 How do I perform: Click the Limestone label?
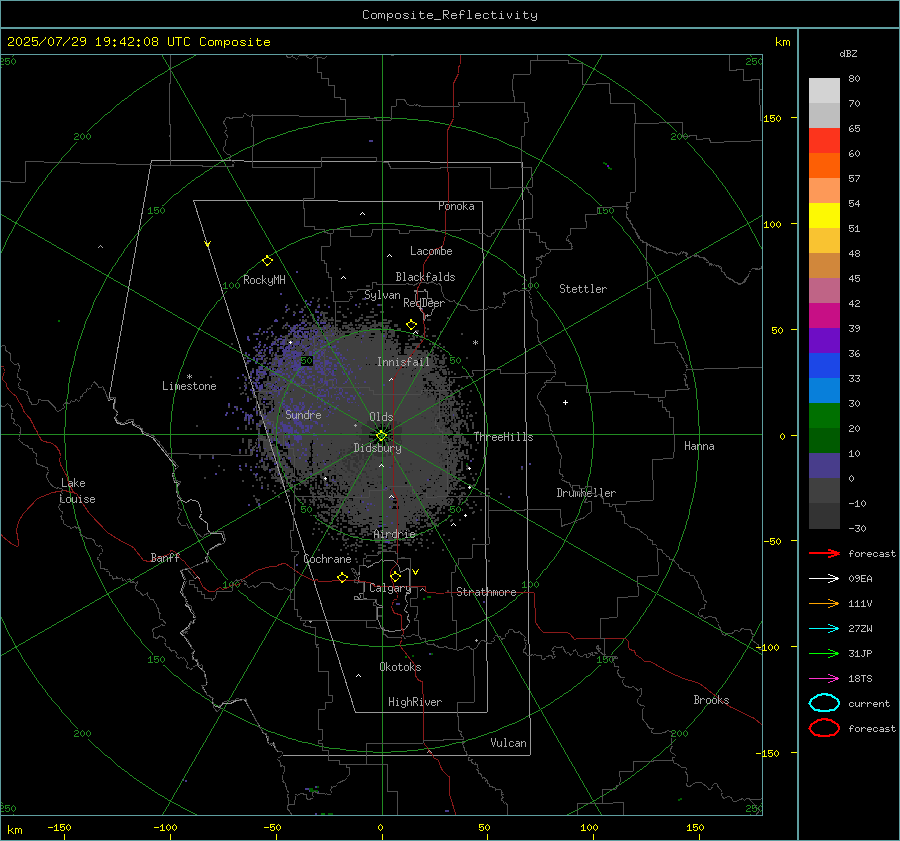[189, 386]
